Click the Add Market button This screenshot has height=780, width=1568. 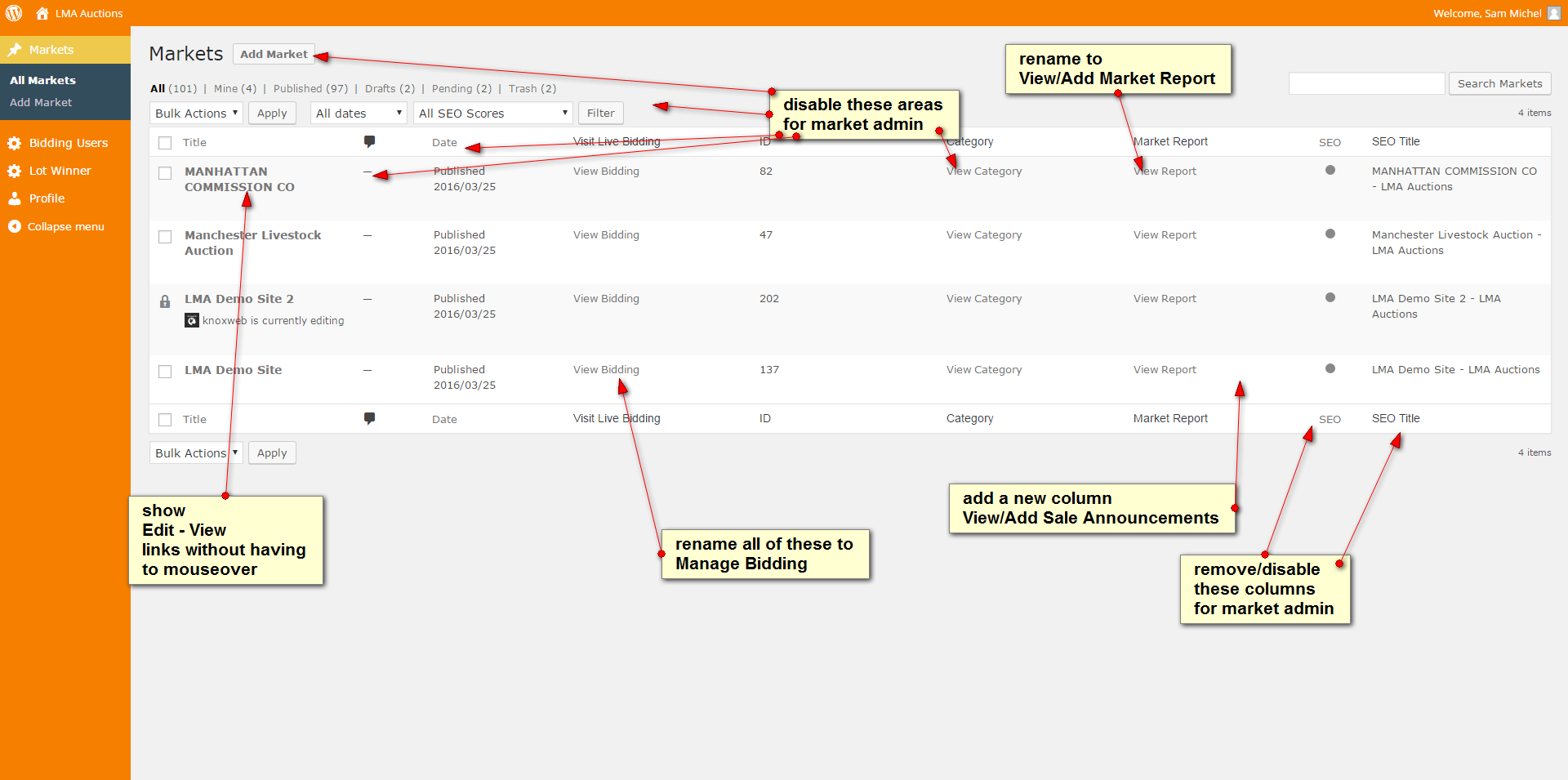point(274,54)
